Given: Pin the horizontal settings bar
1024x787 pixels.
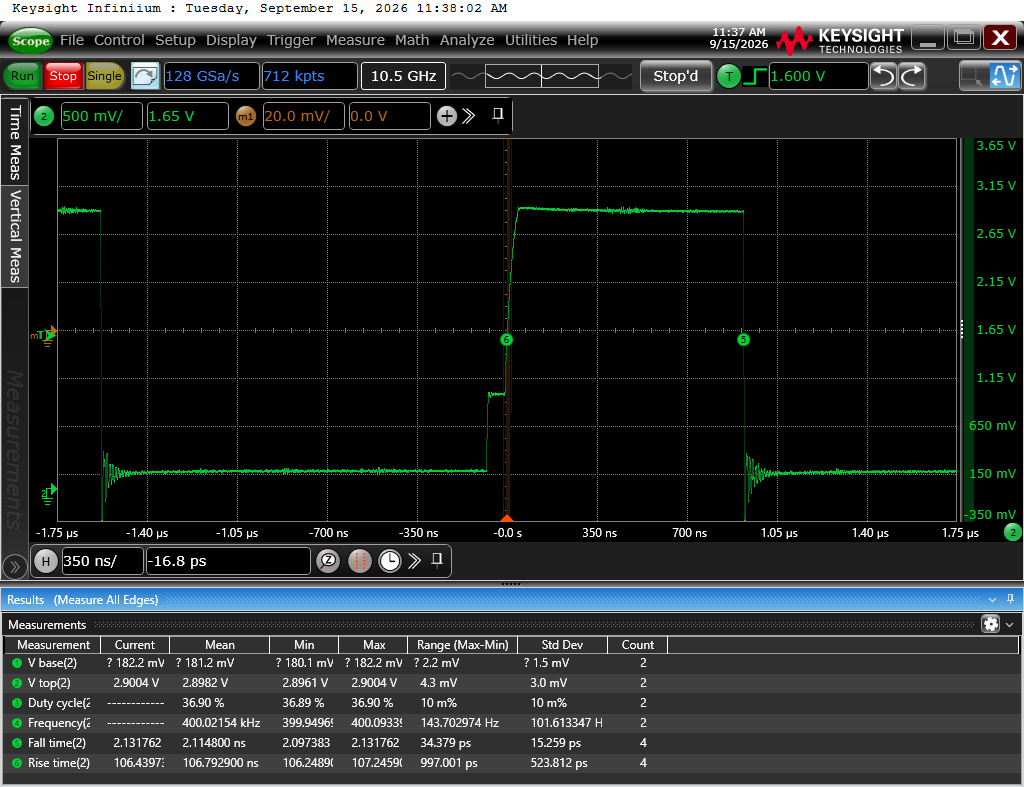Looking at the screenshot, I should pyautogui.click(x=438, y=560).
